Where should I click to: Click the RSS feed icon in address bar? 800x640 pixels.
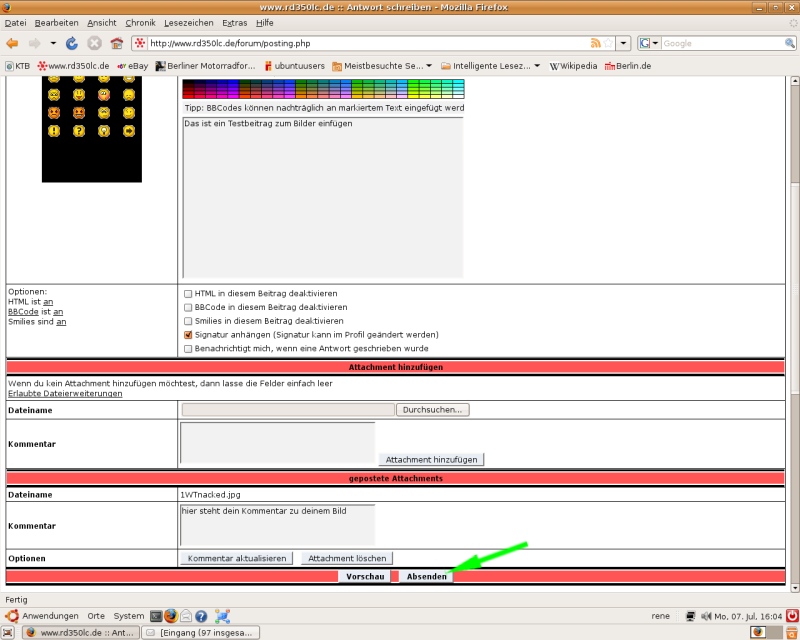(597, 44)
